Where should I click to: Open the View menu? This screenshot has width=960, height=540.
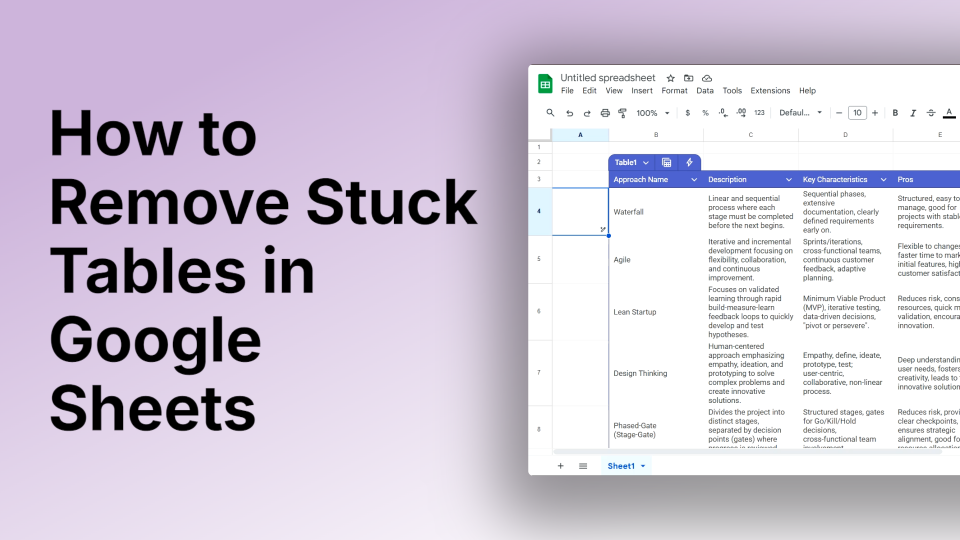(x=613, y=91)
